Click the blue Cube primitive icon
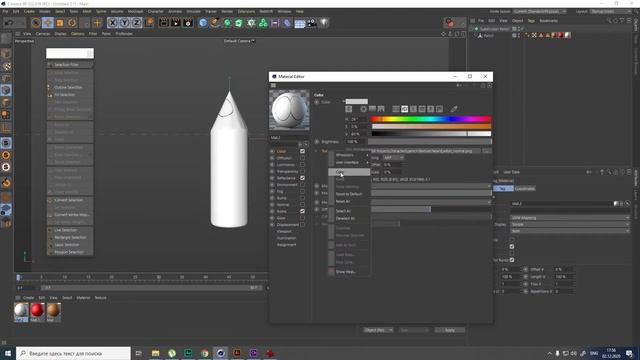The height and width of the screenshot is (360, 640). pyautogui.click(x=203, y=23)
